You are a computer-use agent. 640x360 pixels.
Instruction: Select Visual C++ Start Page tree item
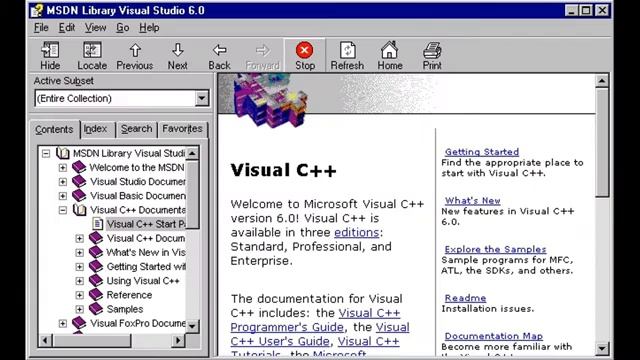(x=146, y=224)
